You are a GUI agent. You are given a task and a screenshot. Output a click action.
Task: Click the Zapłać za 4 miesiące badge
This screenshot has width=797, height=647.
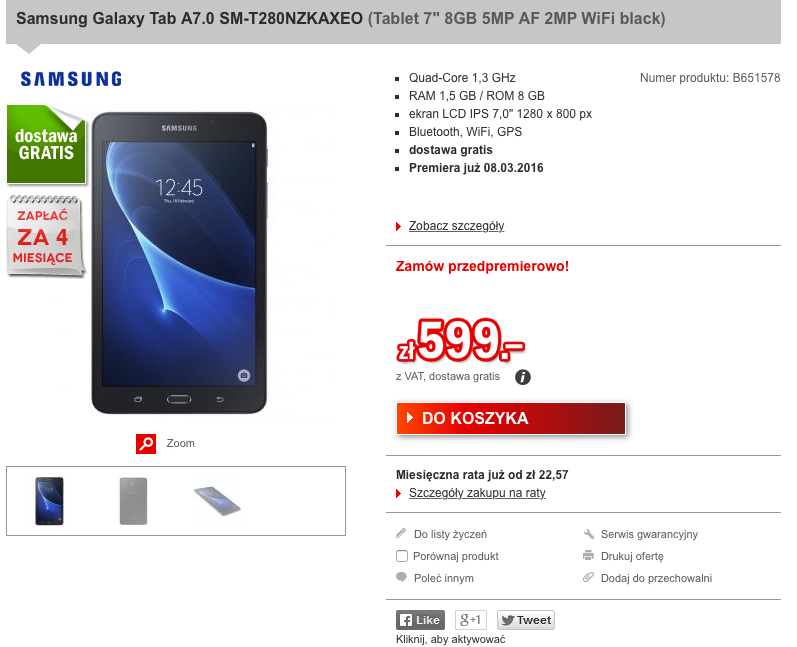coord(44,236)
